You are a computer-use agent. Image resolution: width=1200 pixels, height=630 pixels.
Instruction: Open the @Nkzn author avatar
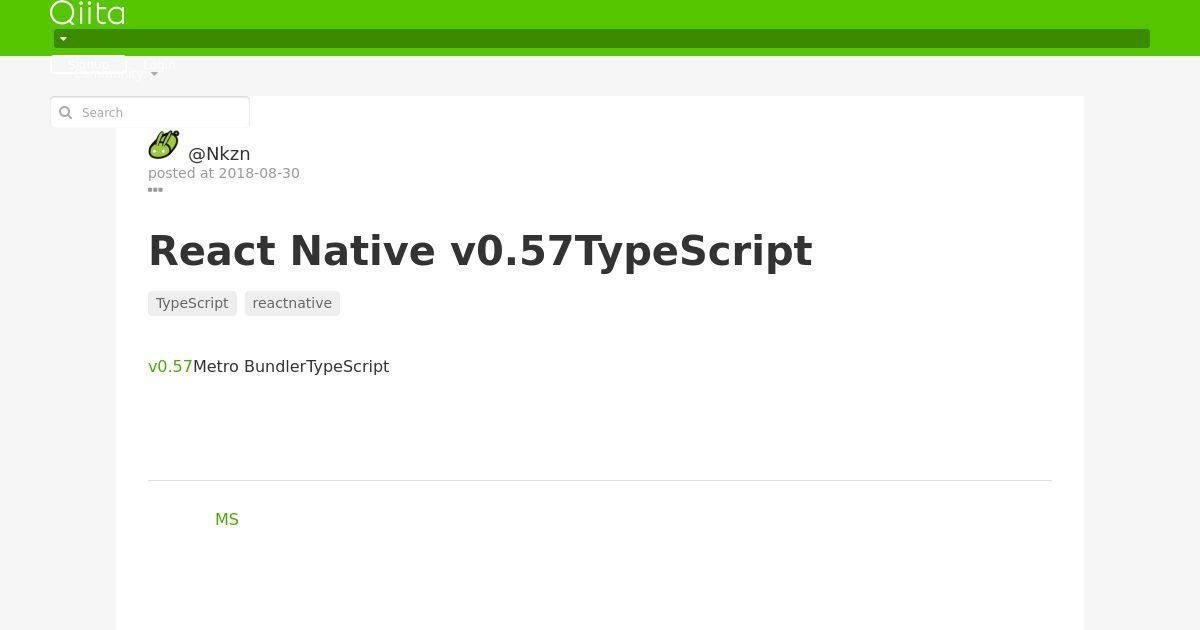click(x=164, y=145)
